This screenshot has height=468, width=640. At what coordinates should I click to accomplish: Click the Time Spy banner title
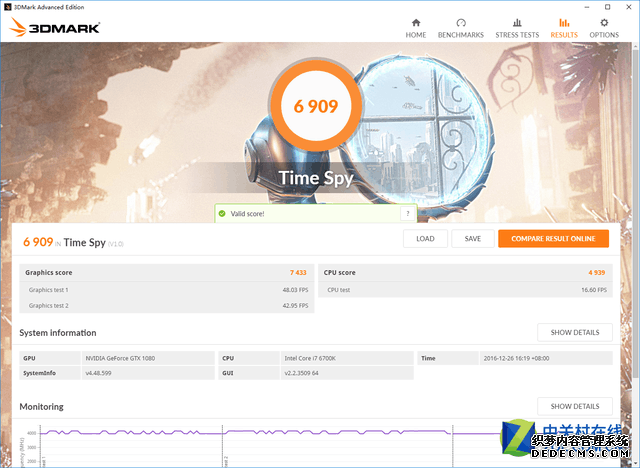[x=316, y=178]
